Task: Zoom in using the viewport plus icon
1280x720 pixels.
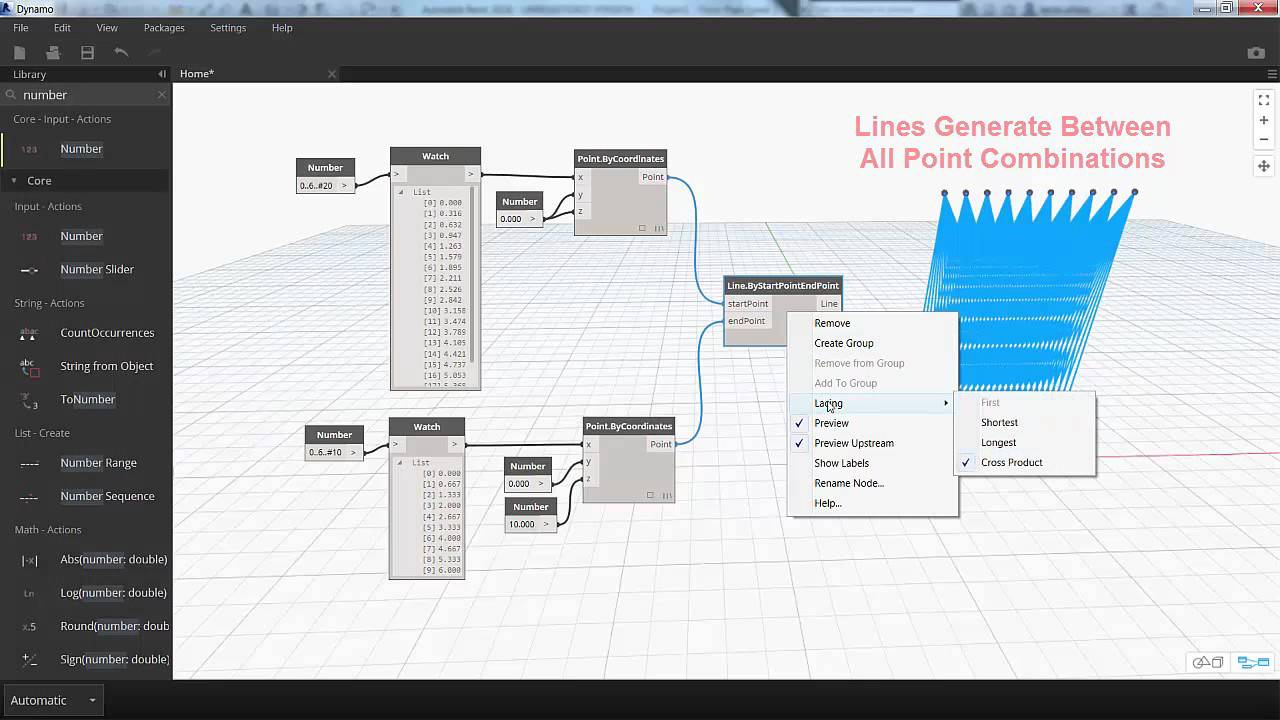Action: [1263, 119]
